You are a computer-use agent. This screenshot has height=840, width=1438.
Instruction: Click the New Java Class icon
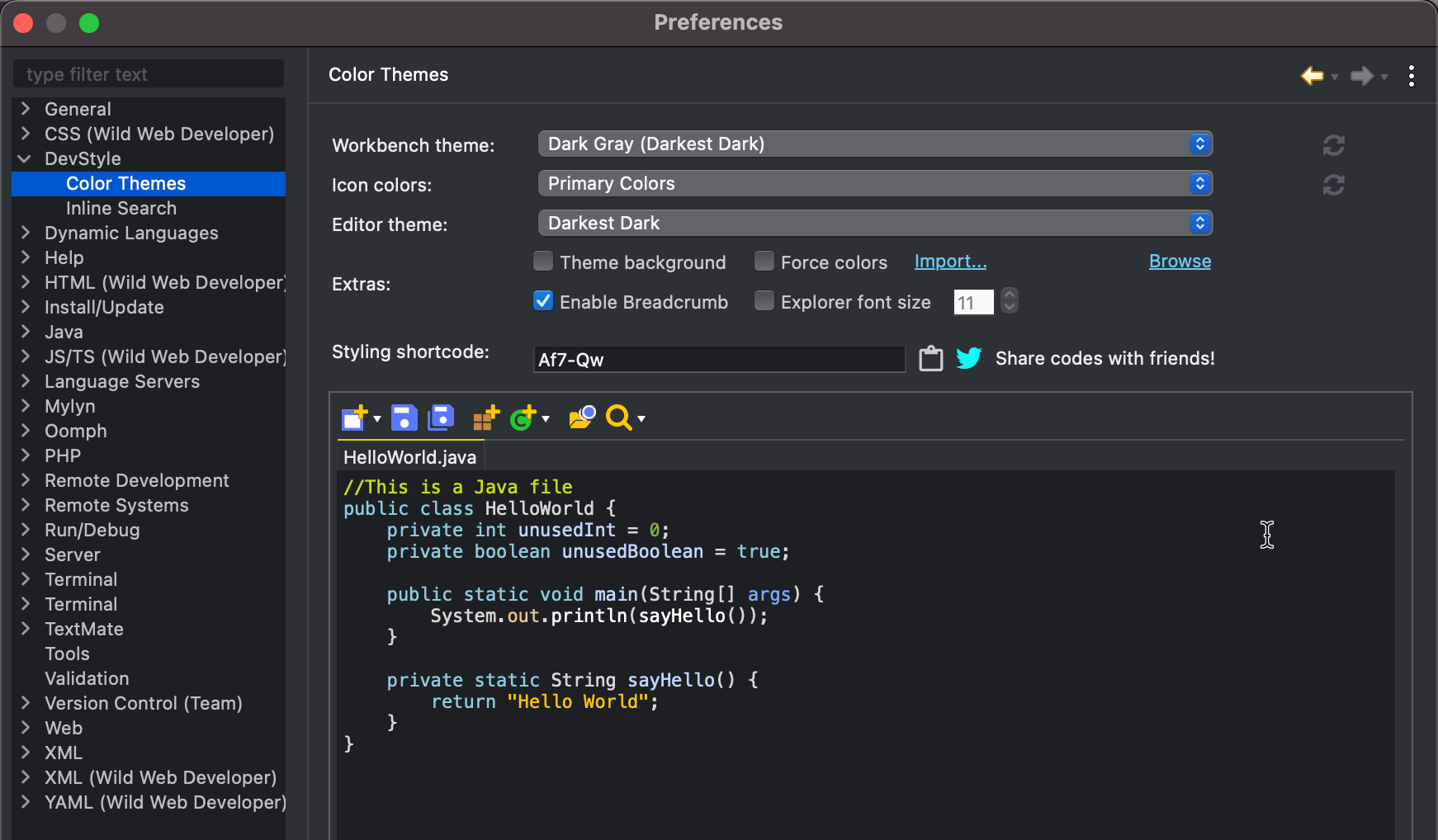point(523,418)
